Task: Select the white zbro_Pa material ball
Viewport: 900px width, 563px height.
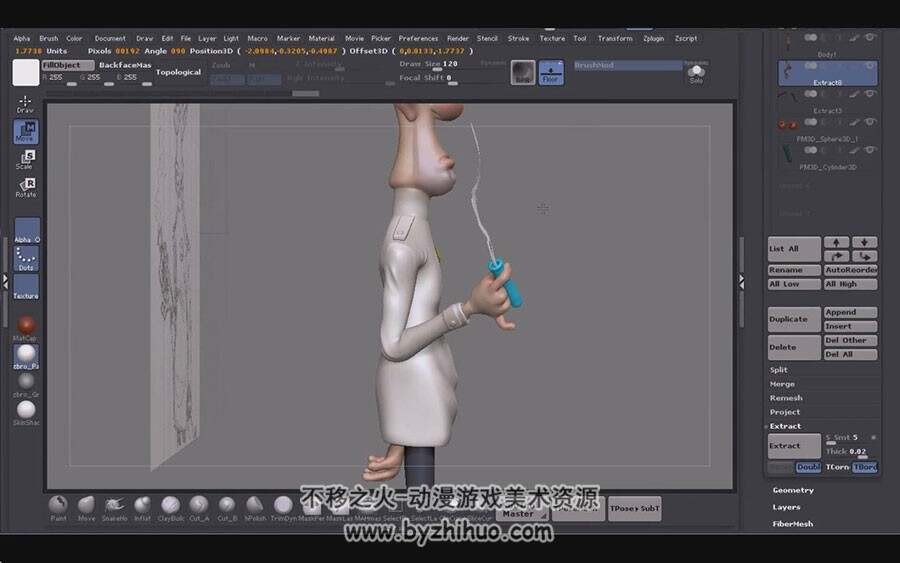Action: (26, 356)
